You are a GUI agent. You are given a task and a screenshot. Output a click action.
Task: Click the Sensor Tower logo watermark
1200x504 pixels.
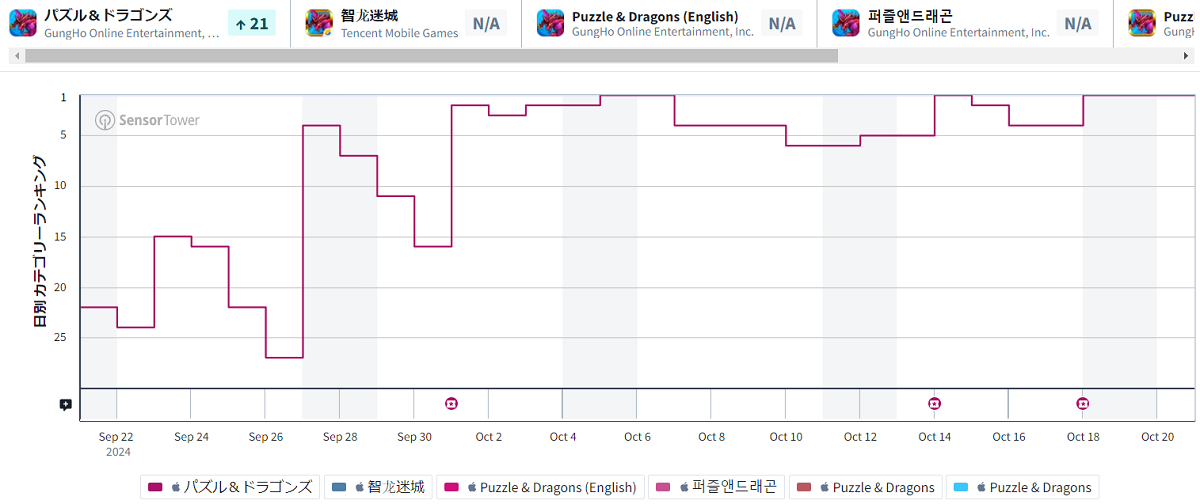148,120
